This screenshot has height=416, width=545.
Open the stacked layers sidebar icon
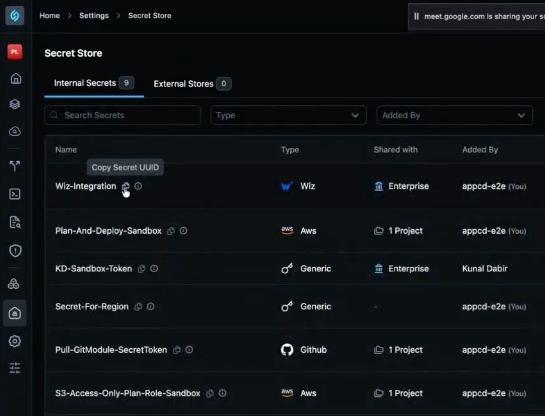coord(15,104)
